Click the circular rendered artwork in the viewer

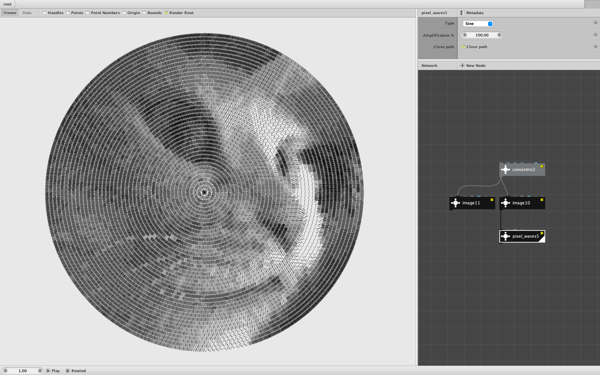point(205,192)
